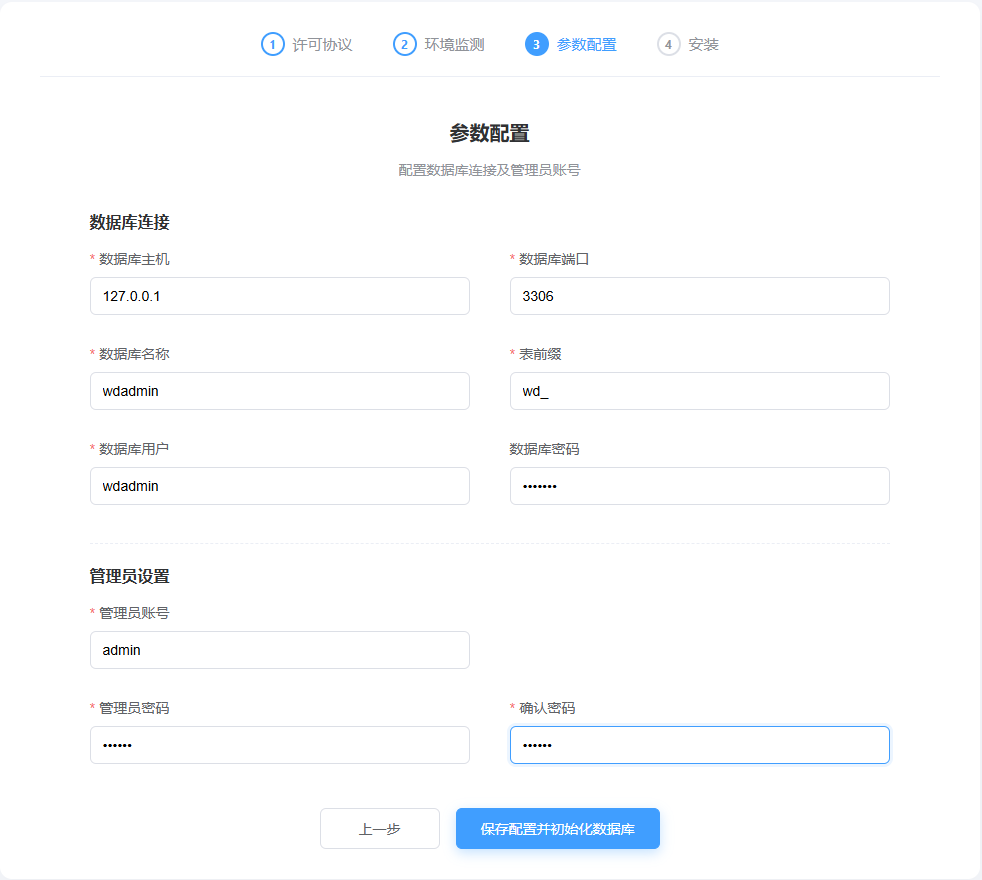Focus the 表前缀 field with wd_
The height and width of the screenshot is (880, 982).
pyautogui.click(x=700, y=391)
